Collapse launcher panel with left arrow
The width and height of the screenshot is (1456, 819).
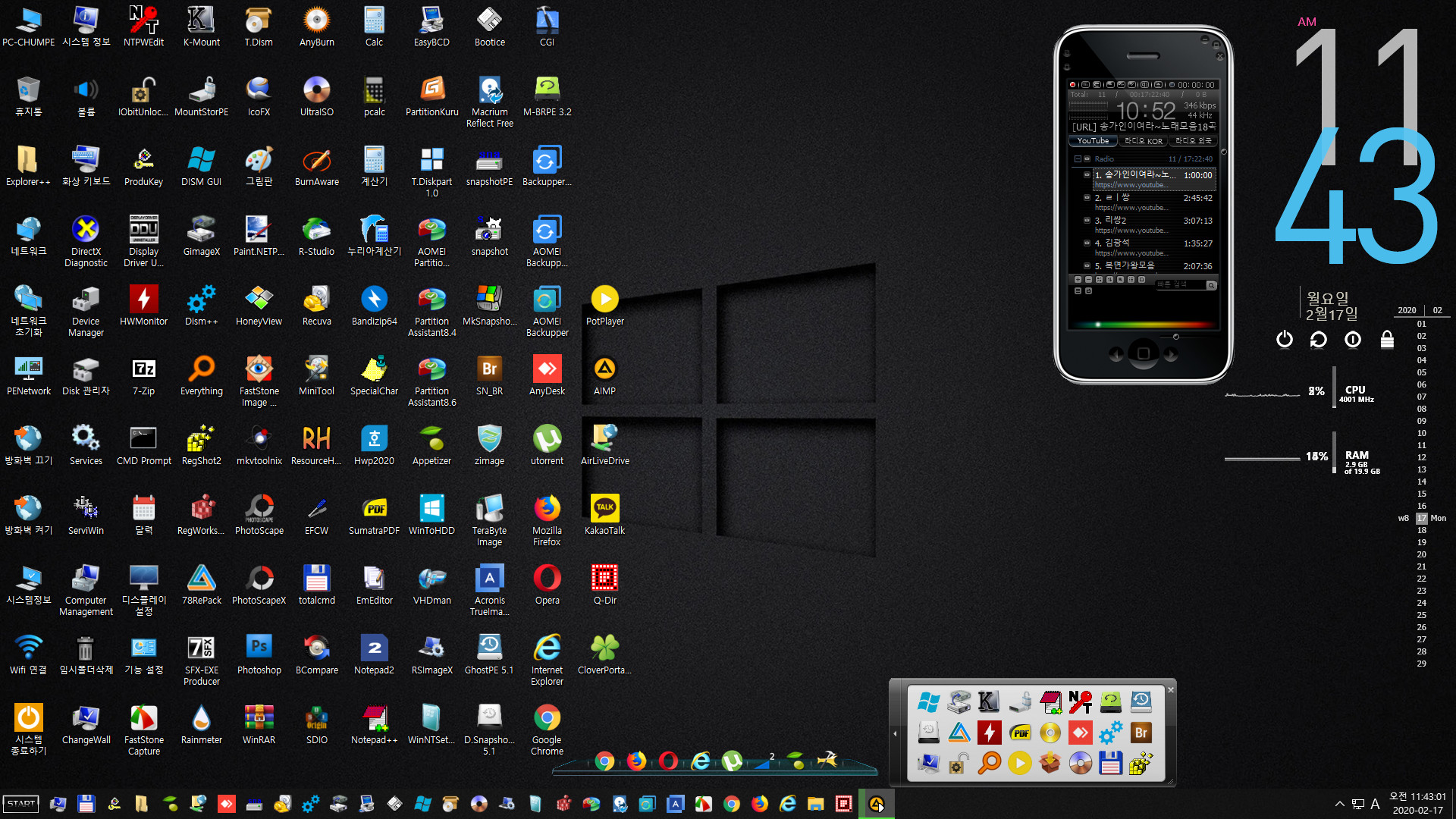pyautogui.click(x=895, y=733)
